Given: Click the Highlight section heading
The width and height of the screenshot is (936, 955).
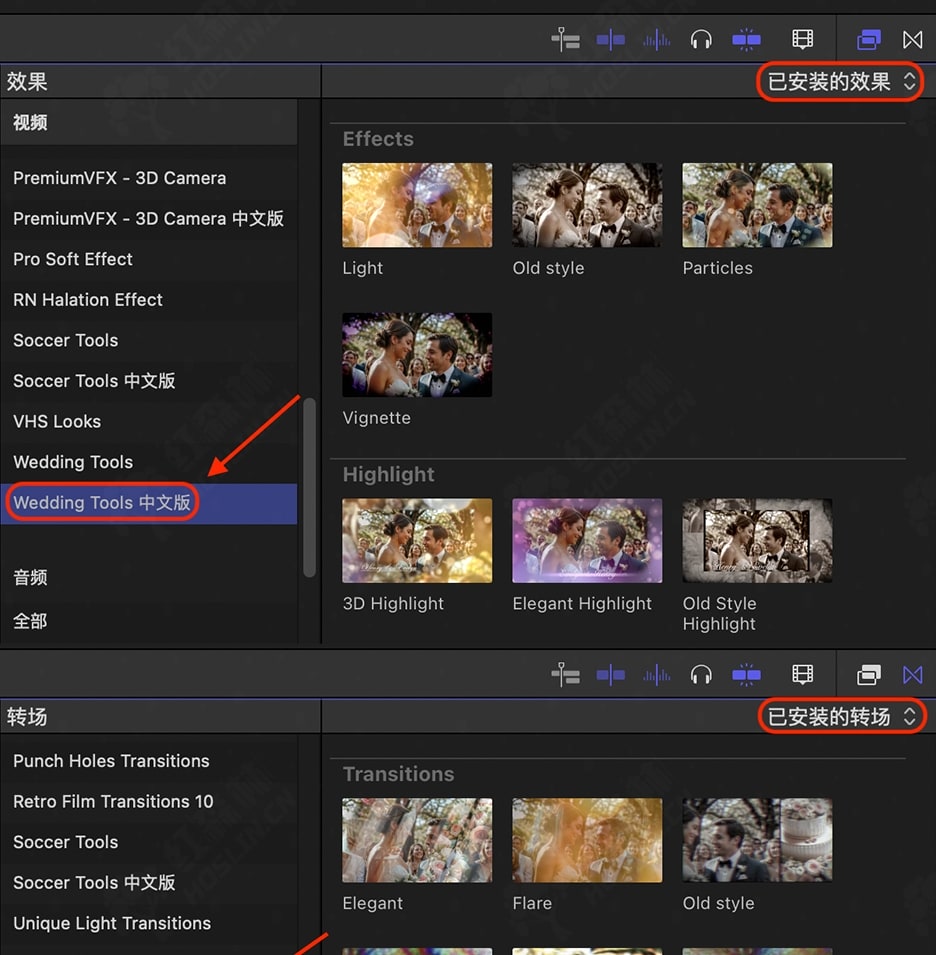Looking at the screenshot, I should click(x=389, y=474).
